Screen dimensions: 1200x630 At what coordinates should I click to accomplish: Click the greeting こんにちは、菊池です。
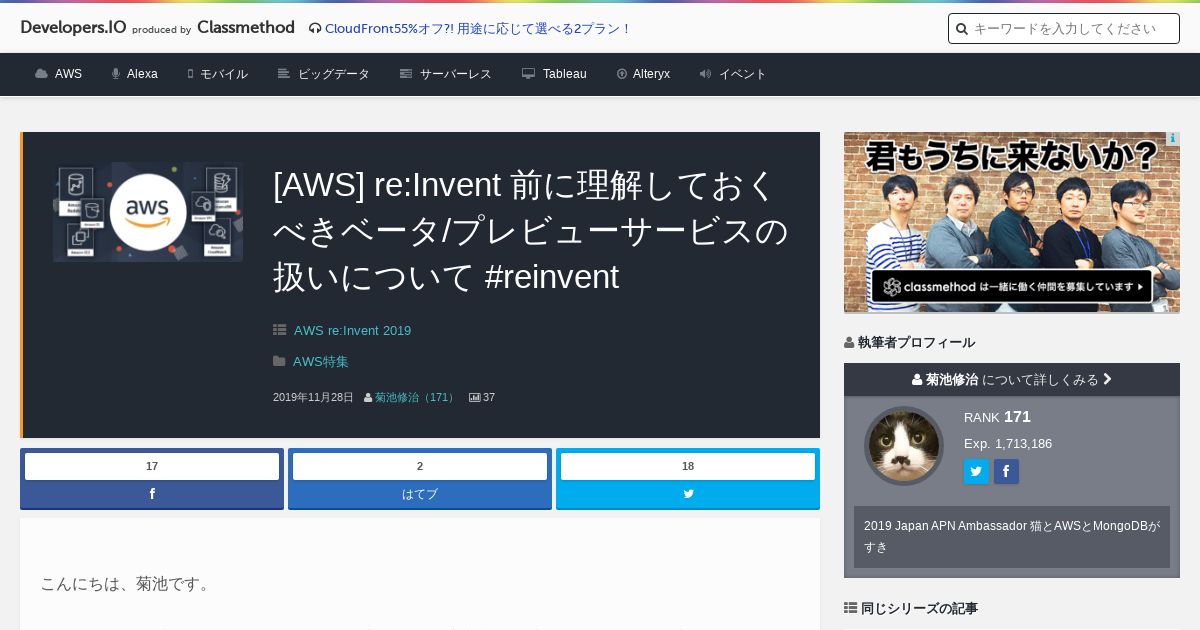pyautogui.click(x=127, y=583)
